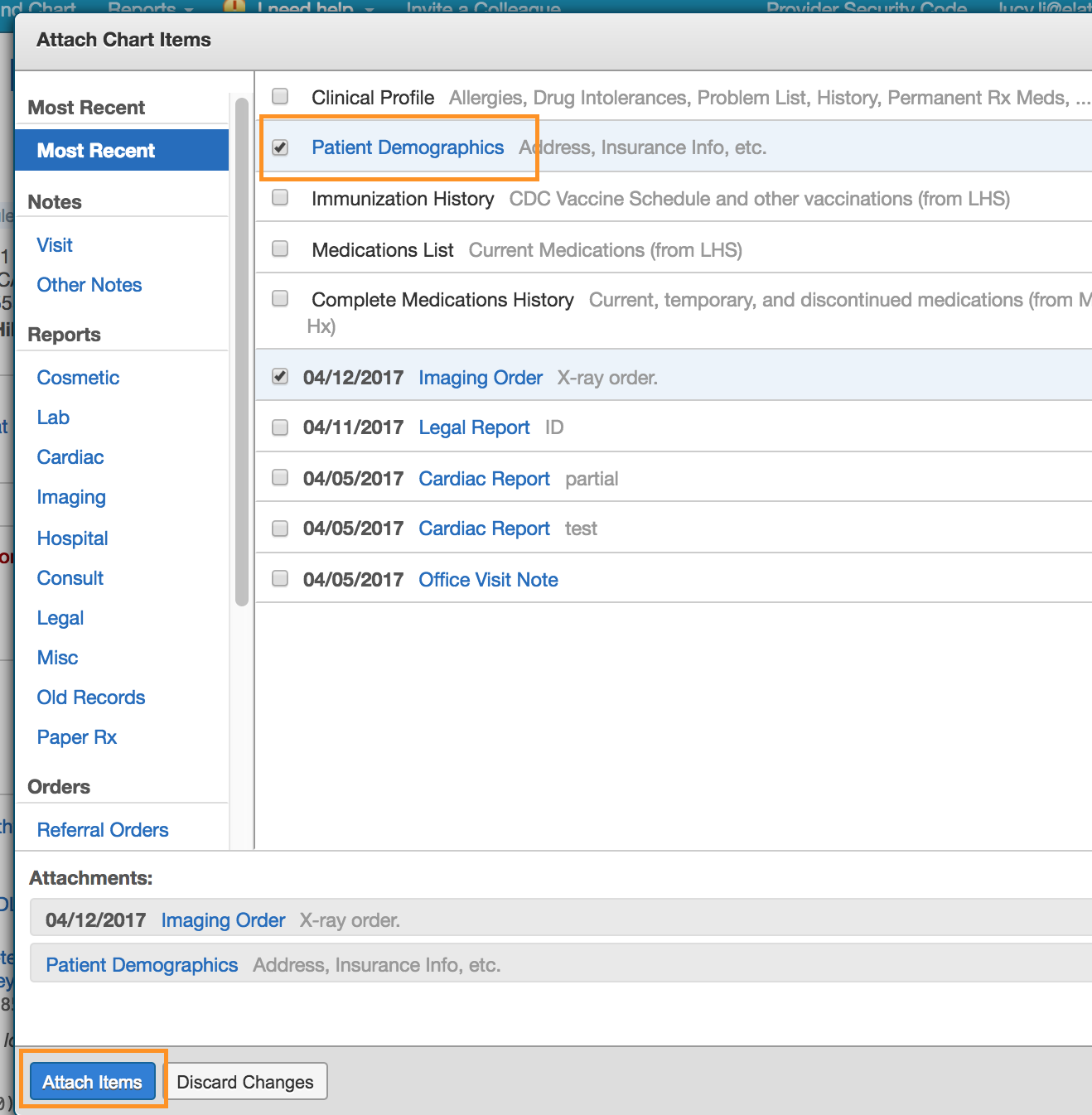Enable the Medications List checkbox
This screenshot has width=1092, height=1115.
coord(280,249)
